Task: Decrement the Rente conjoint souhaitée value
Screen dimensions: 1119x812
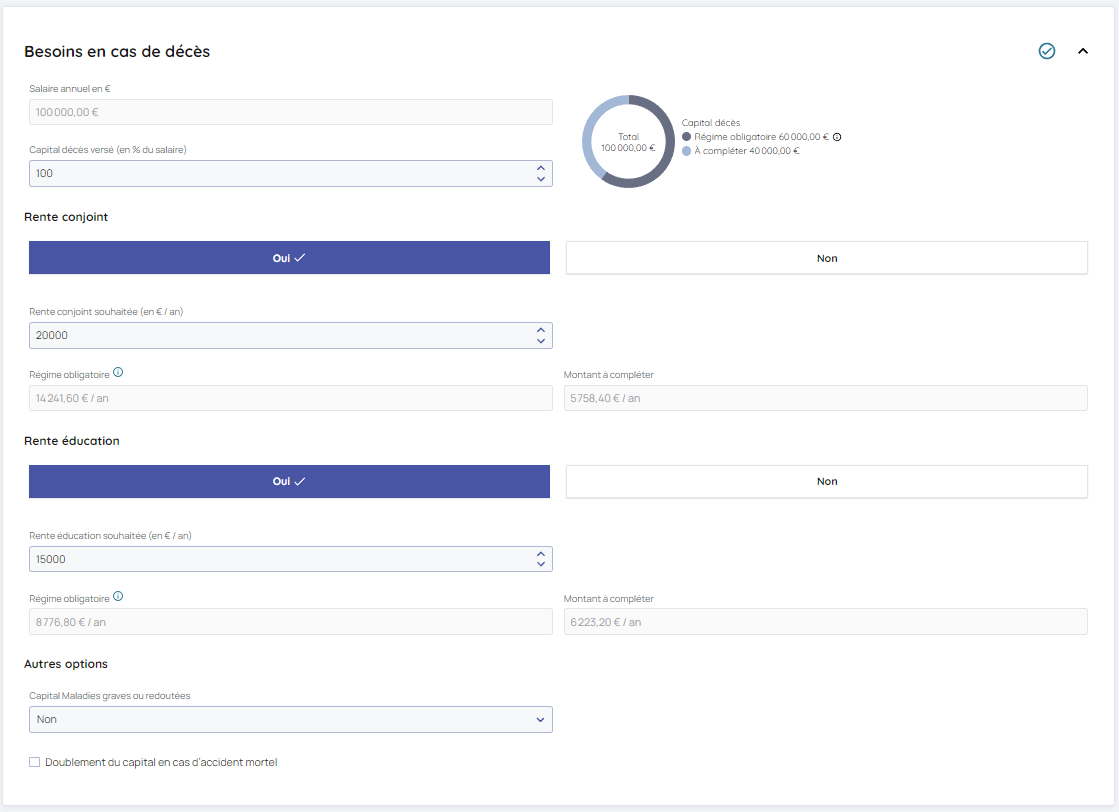Action: (x=541, y=341)
